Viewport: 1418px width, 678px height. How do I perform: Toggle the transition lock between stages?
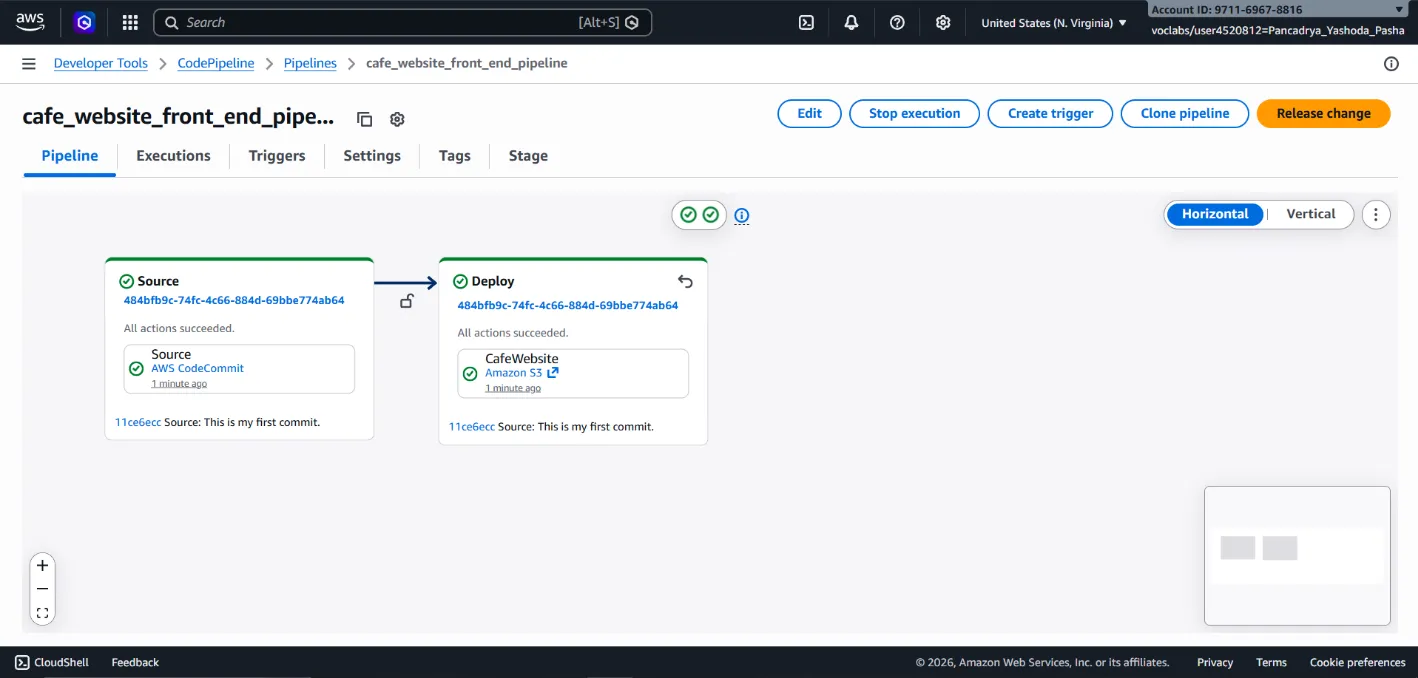click(406, 301)
